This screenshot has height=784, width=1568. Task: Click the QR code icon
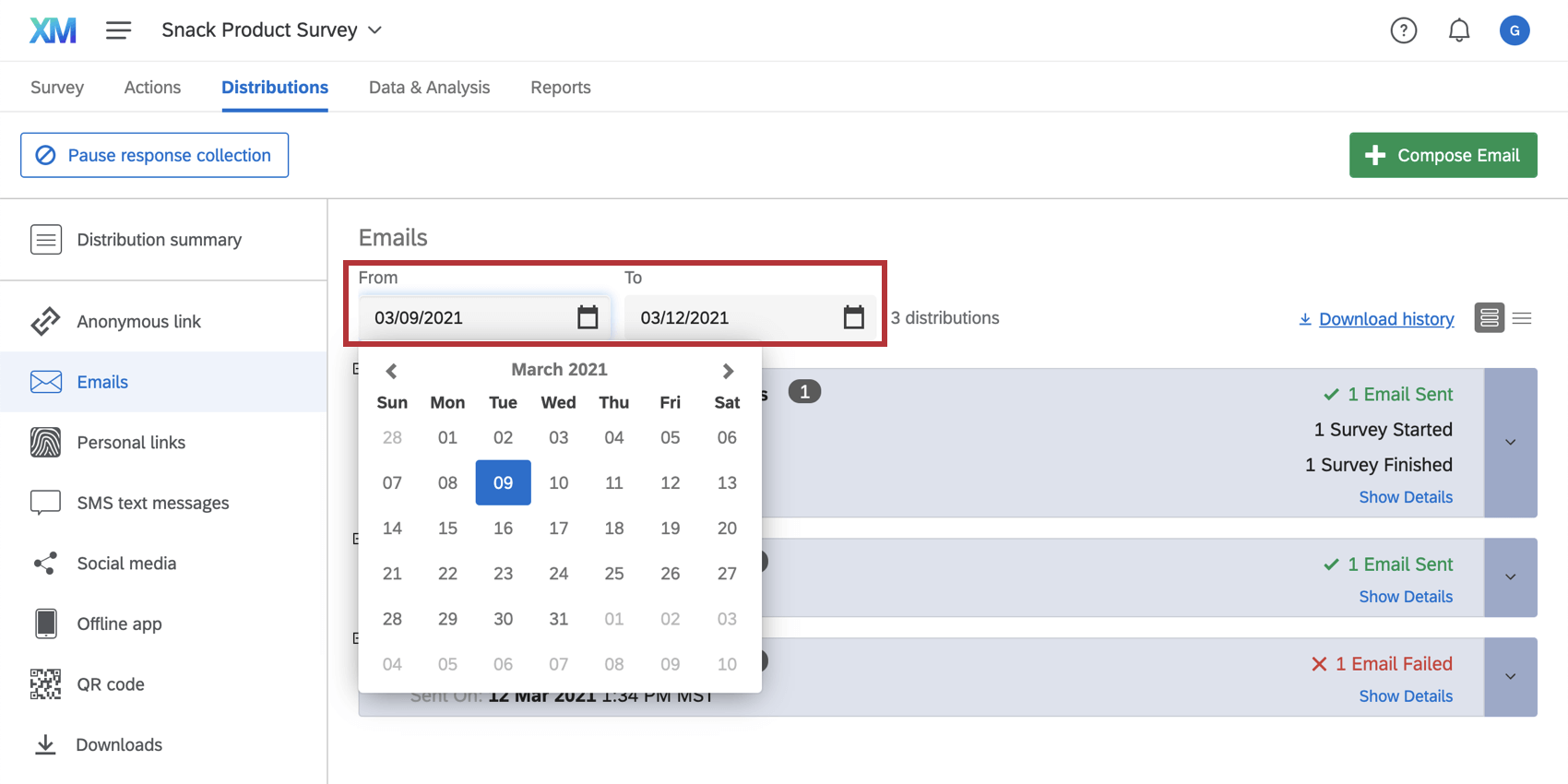[x=45, y=684]
